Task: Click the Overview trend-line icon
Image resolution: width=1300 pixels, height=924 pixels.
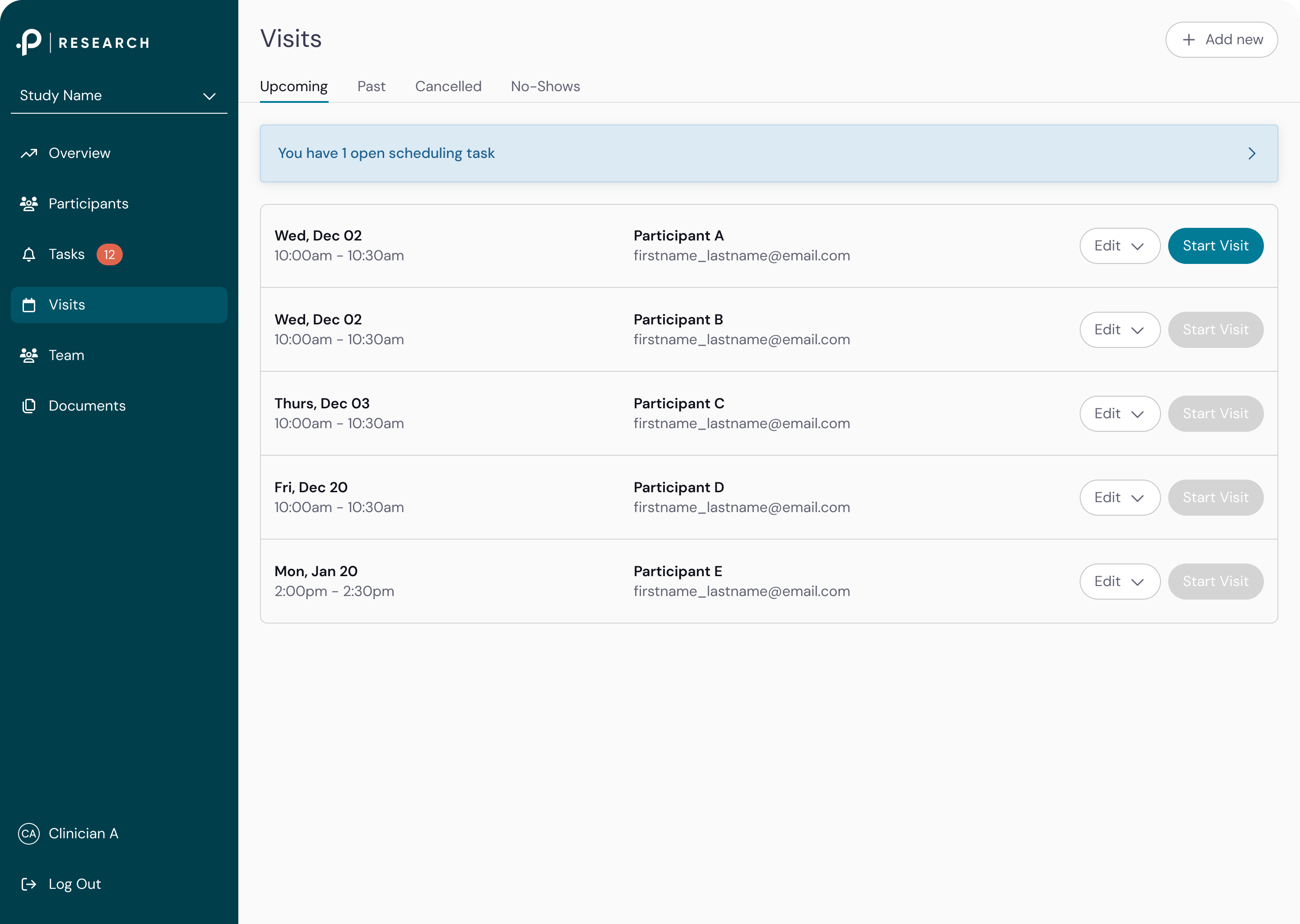Action: click(29, 153)
